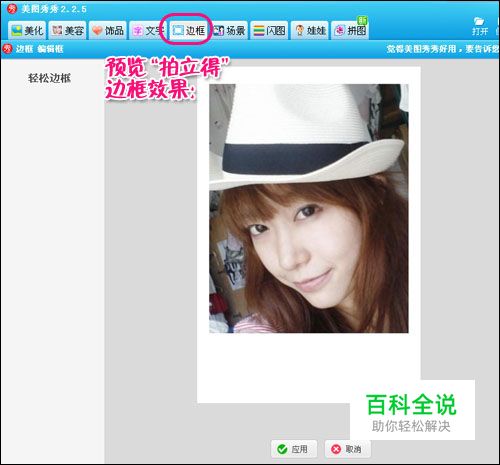Switch to the 美容 tab

(68, 31)
